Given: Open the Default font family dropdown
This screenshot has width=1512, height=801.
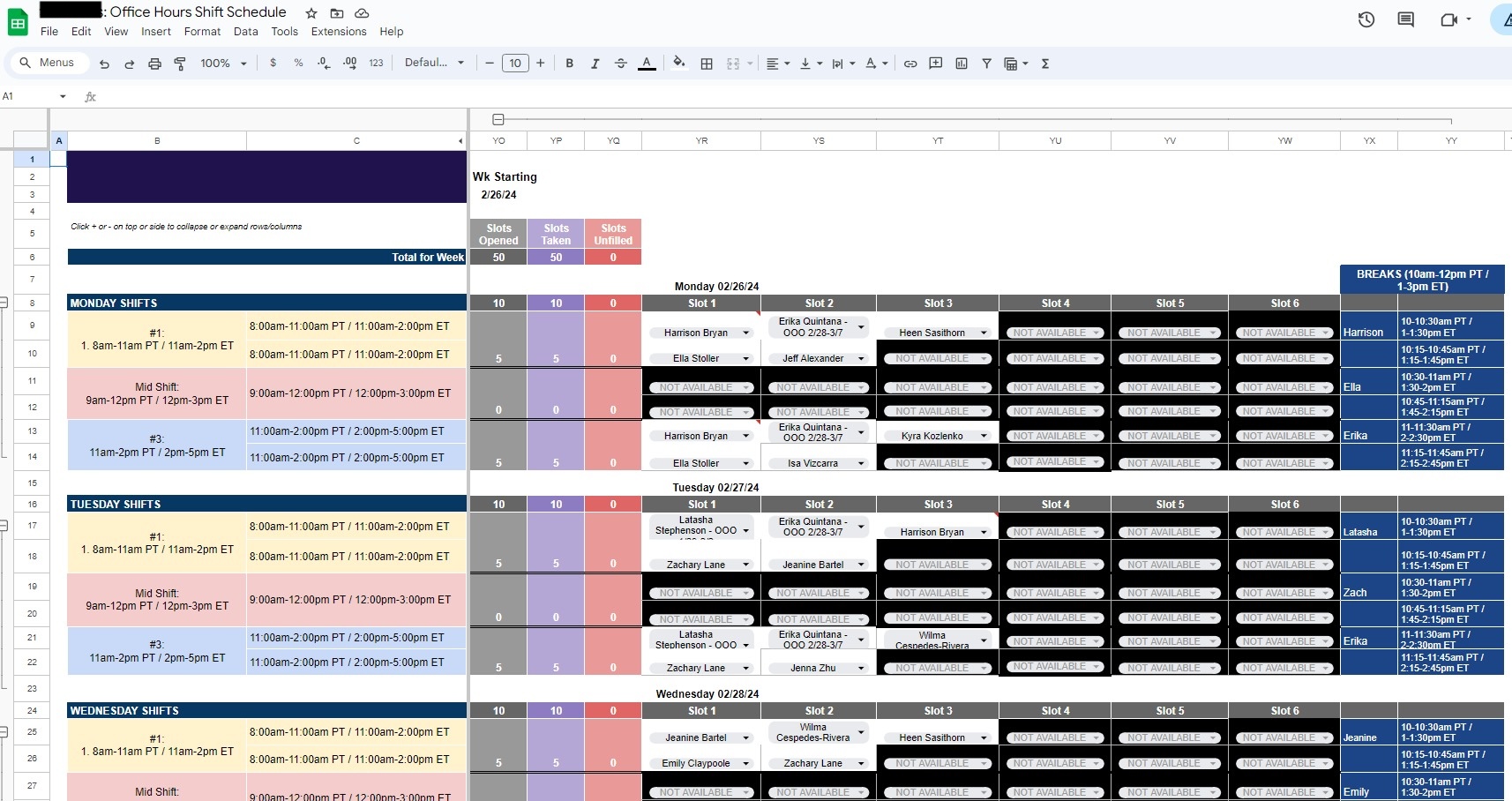Looking at the screenshot, I should point(435,64).
